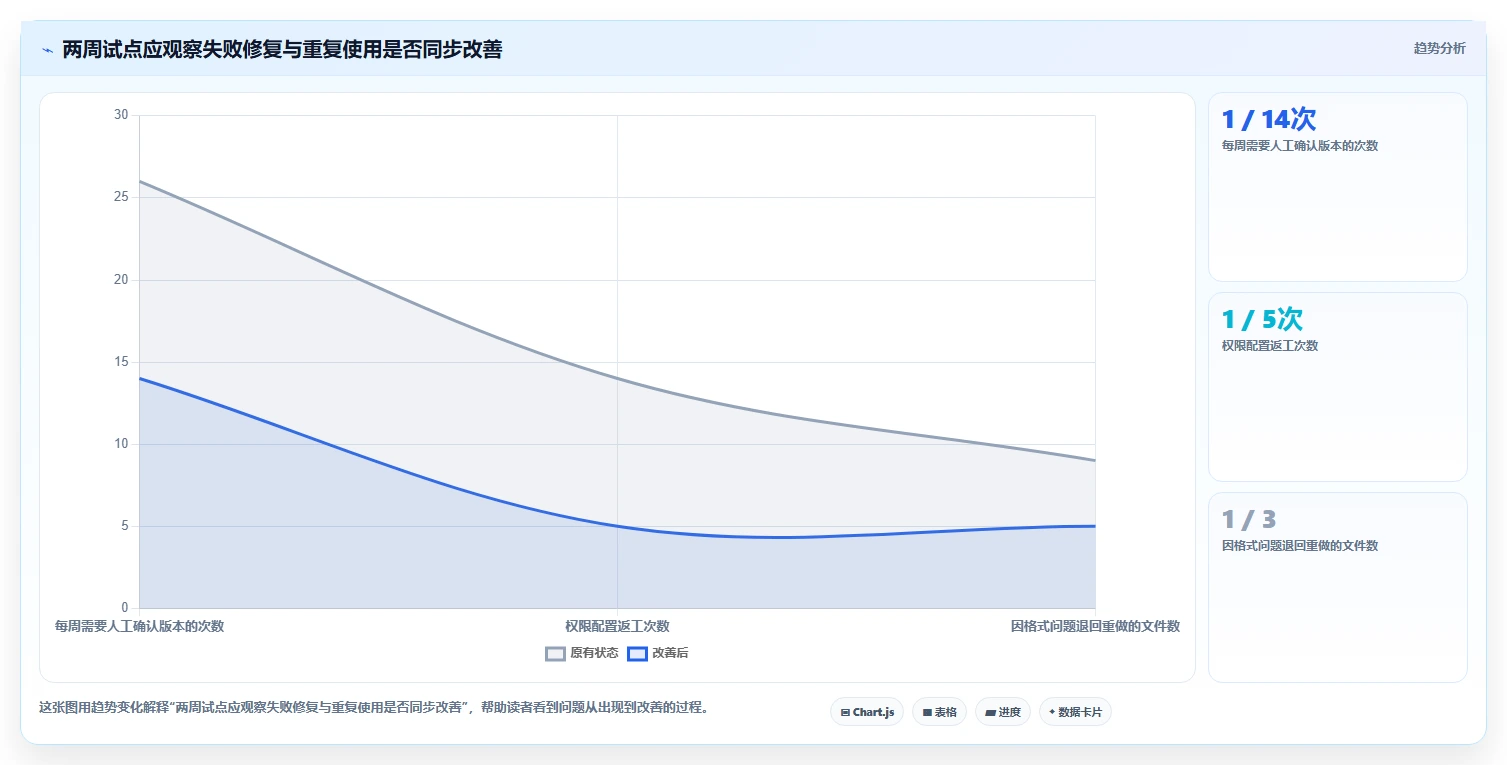The height and width of the screenshot is (765, 1507).
Task: Open the 1 / 5次 metric card
Action: [1337, 387]
